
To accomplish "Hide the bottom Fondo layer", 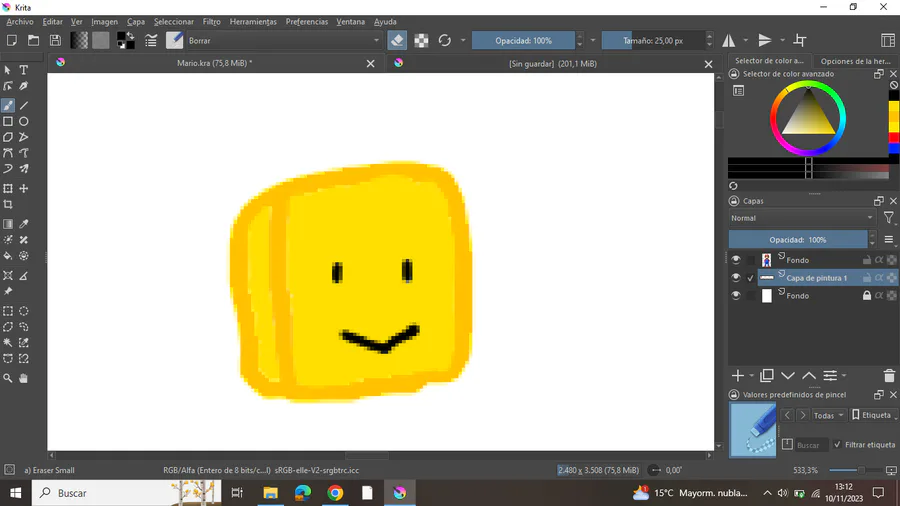I will pyautogui.click(x=736, y=295).
